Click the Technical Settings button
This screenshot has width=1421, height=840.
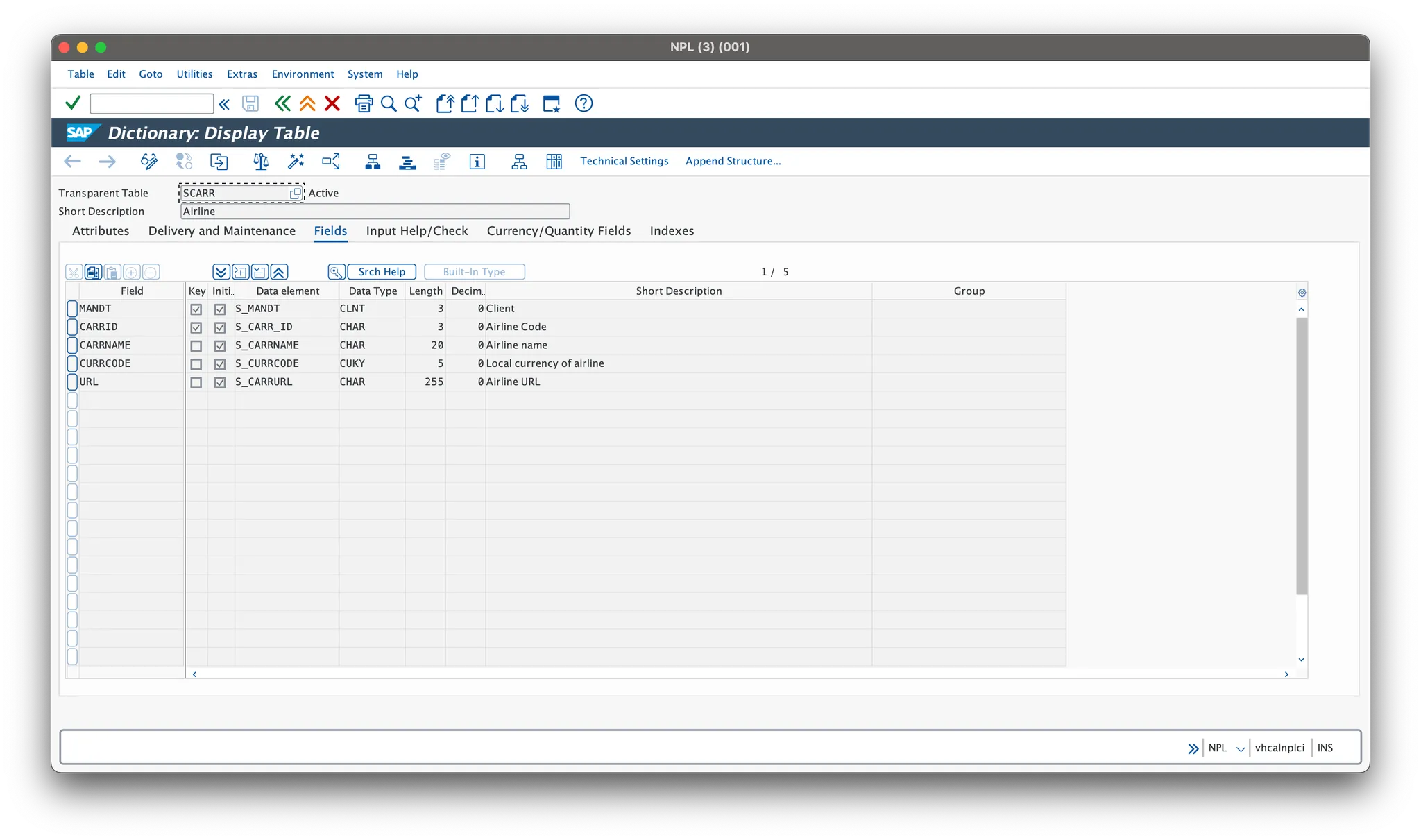point(624,161)
